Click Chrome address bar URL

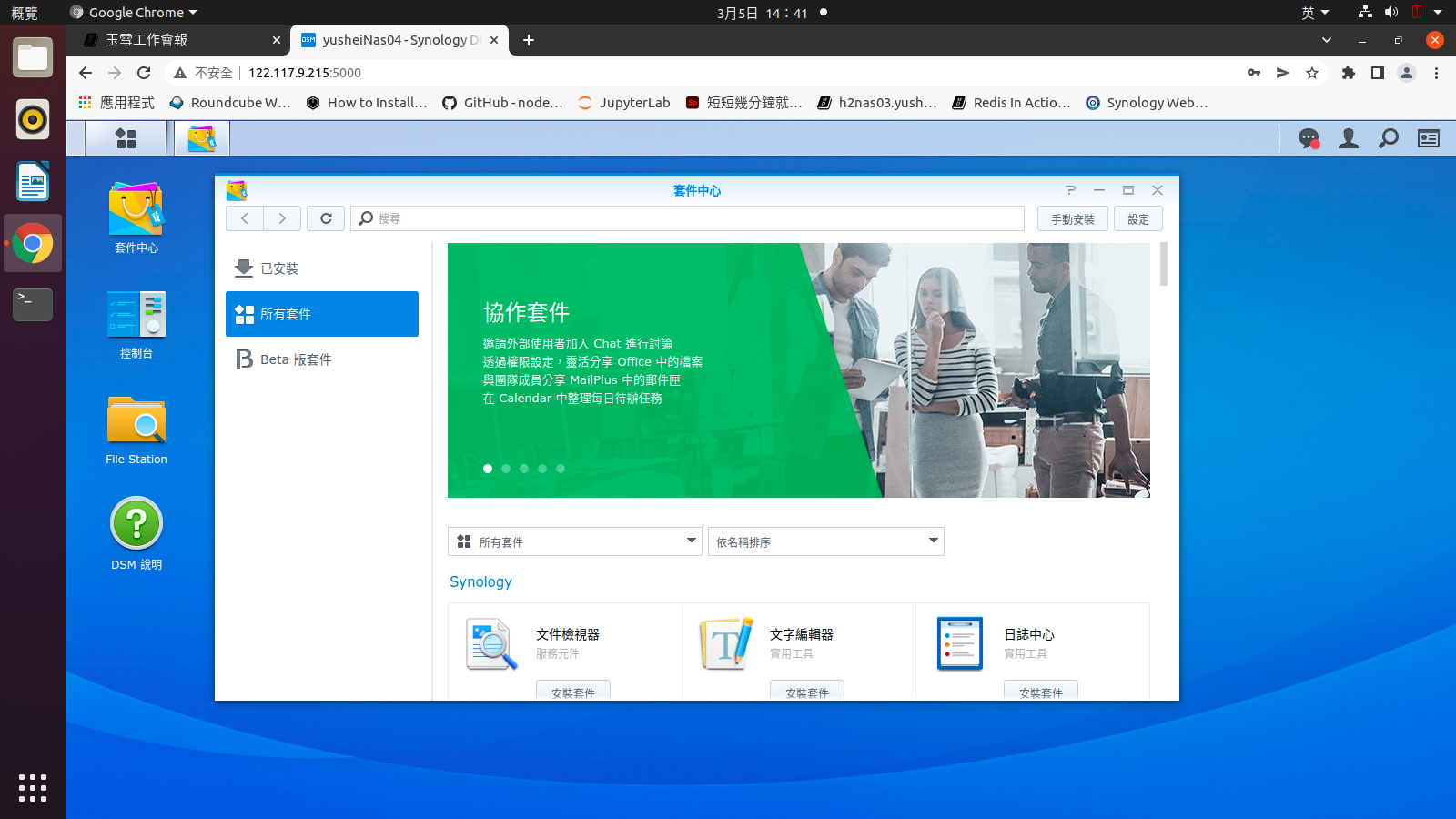305,73
